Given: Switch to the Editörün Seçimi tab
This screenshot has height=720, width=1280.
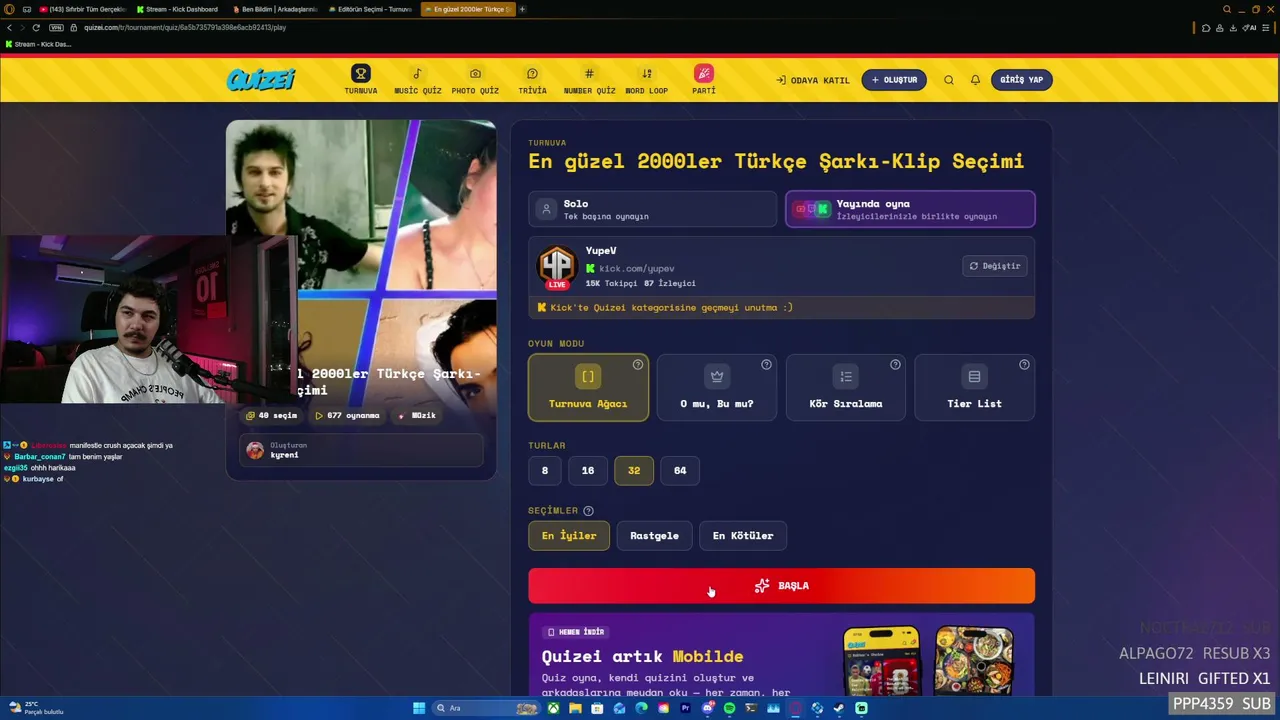Looking at the screenshot, I should coord(371,9).
